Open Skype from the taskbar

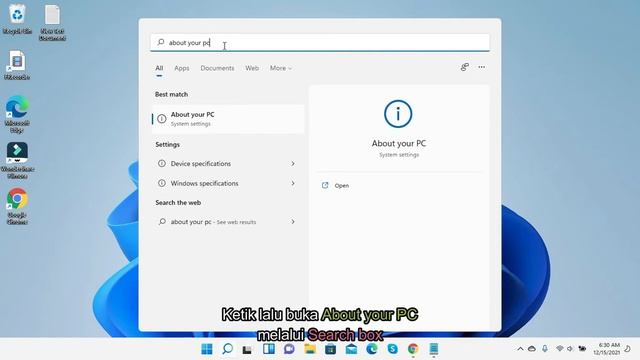coord(393,349)
